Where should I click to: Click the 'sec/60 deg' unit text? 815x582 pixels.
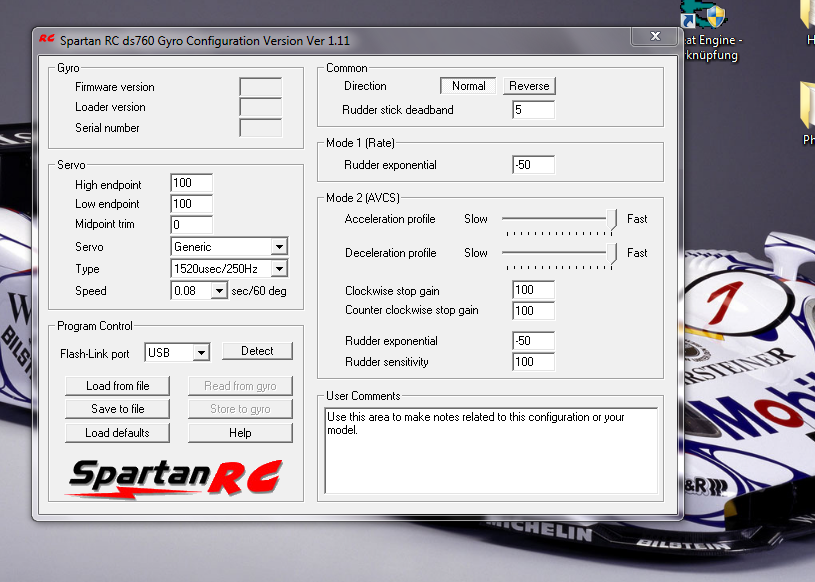[x=259, y=291]
